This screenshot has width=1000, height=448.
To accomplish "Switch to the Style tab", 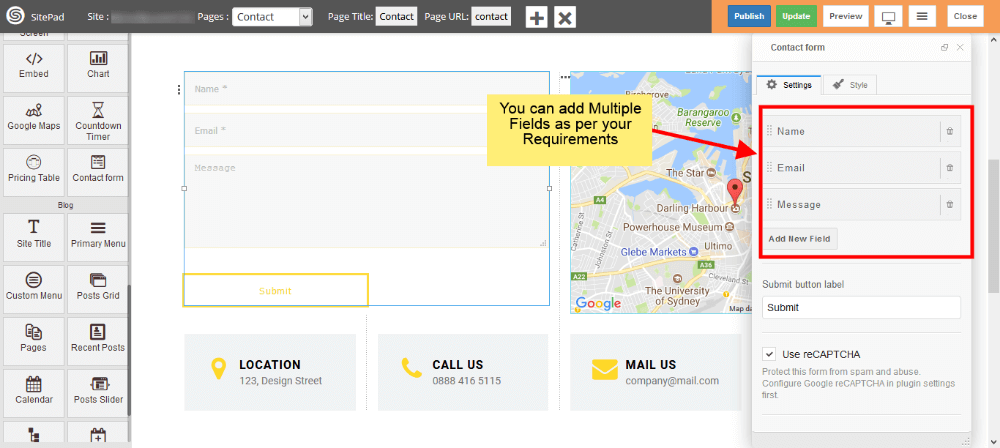I will coord(850,85).
